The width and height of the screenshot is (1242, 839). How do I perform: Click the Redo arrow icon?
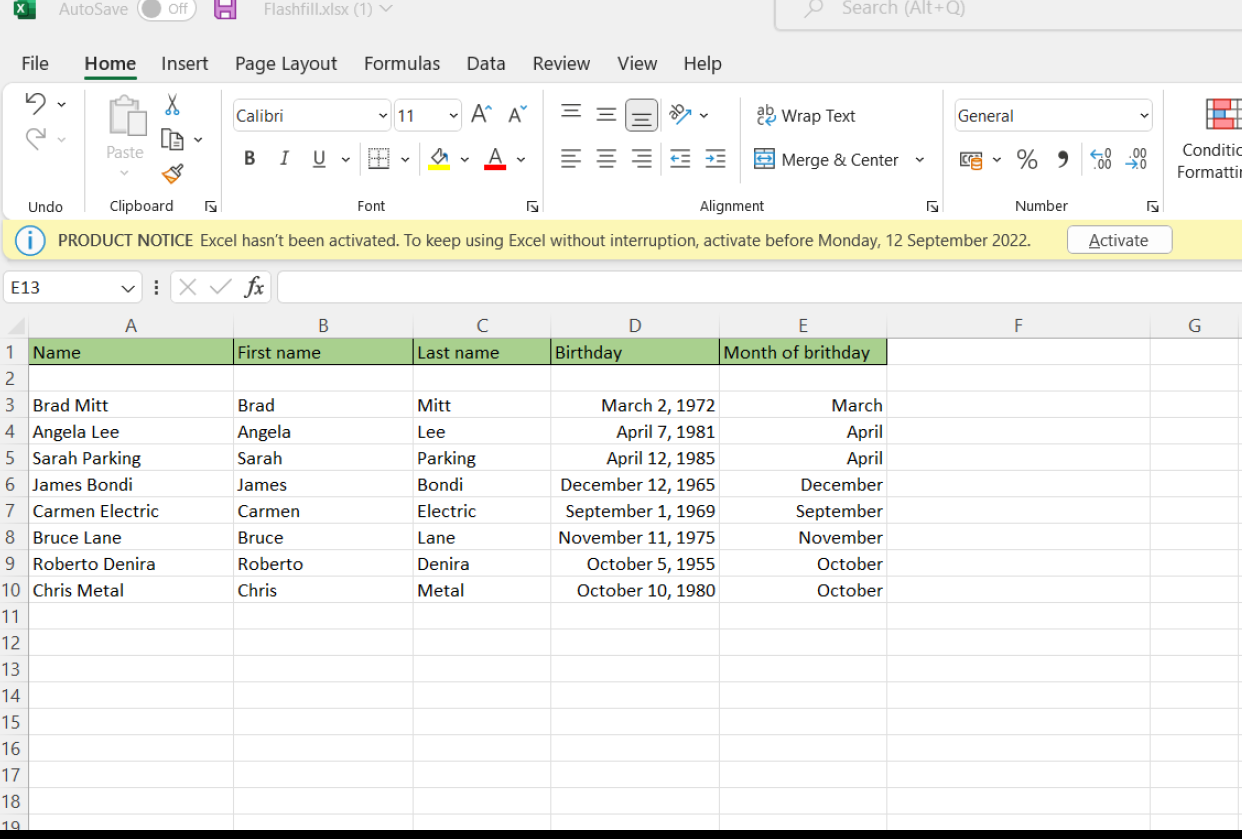point(35,139)
